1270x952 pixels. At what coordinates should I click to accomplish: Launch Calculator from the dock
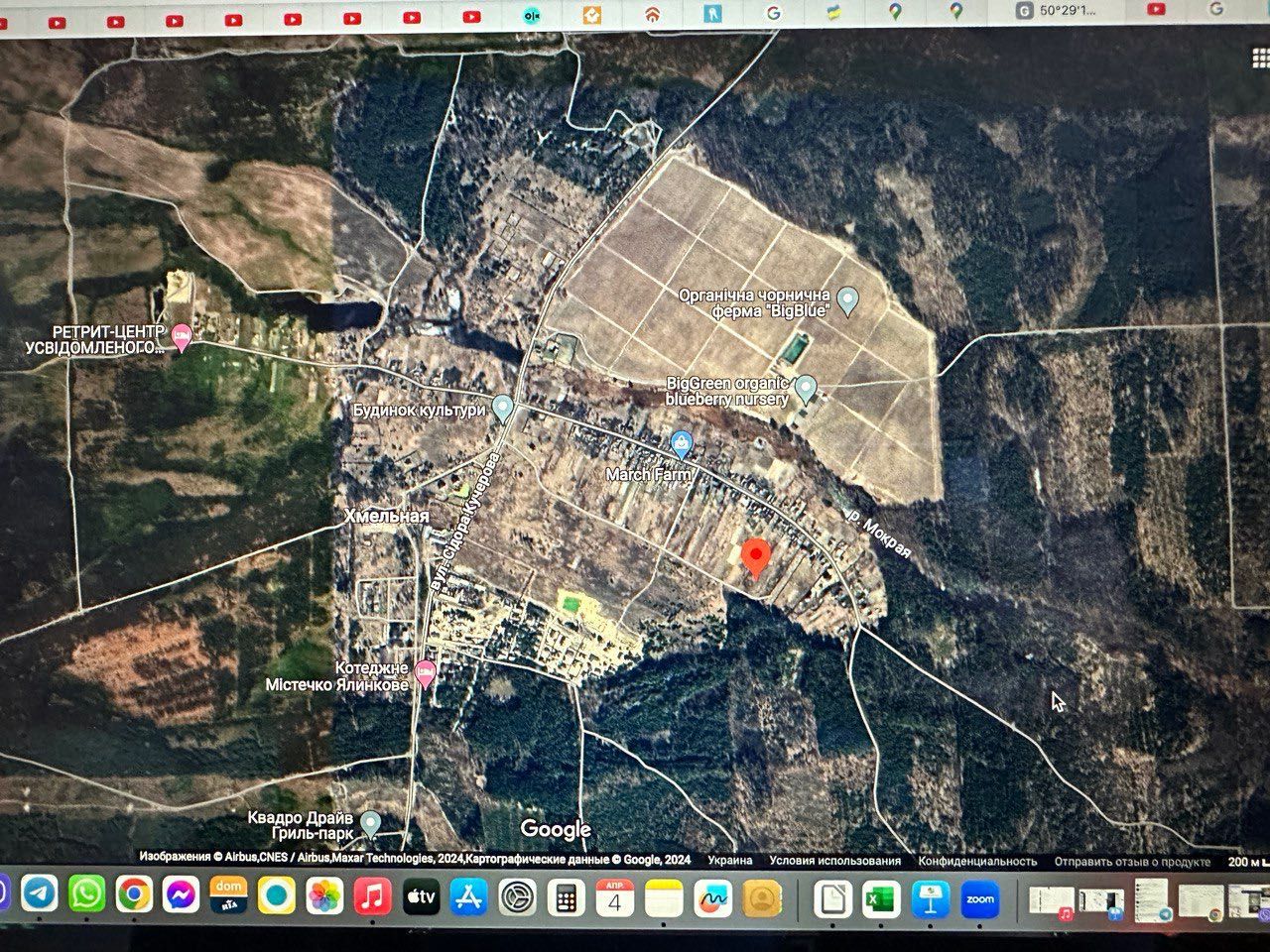[x=566, y=898]
